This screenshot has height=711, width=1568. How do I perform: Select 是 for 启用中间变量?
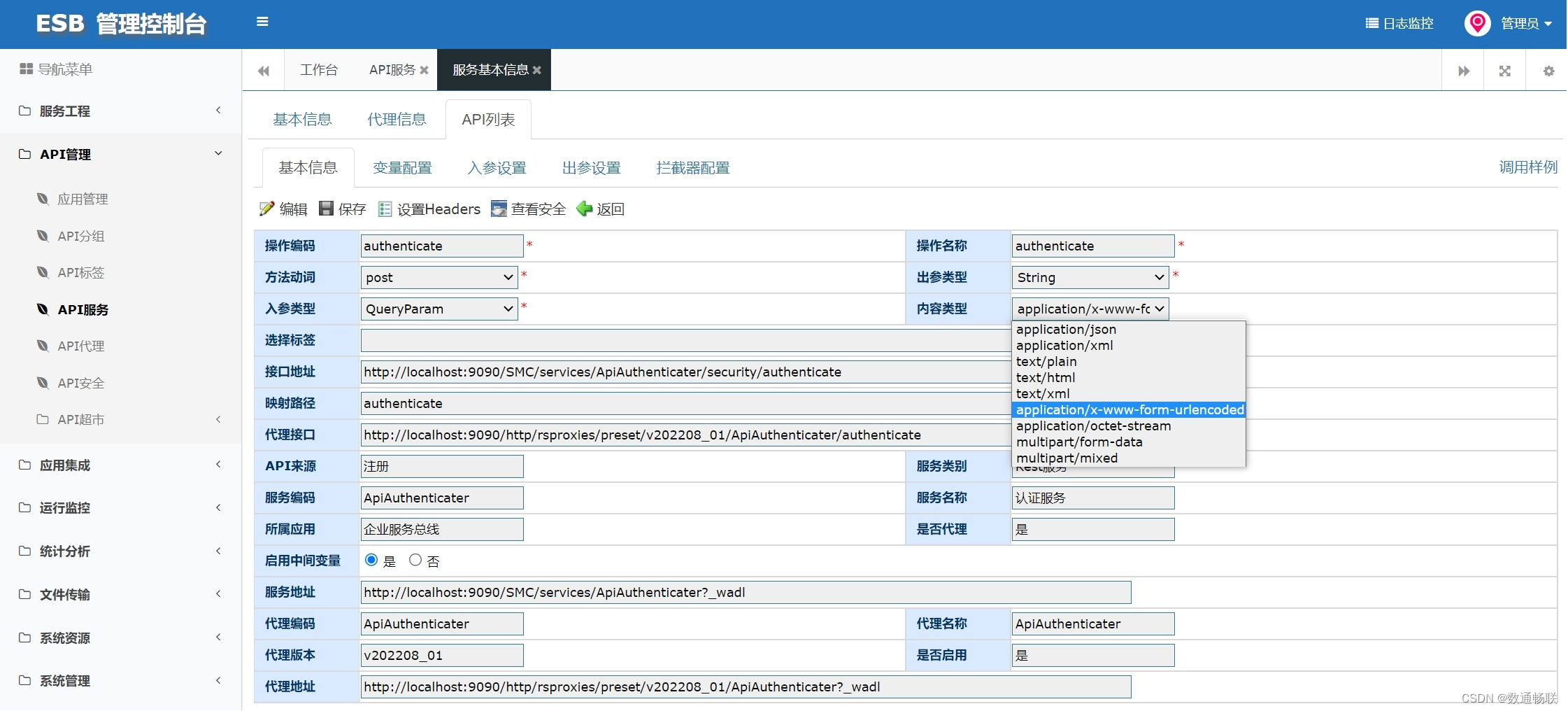[371, 560]
